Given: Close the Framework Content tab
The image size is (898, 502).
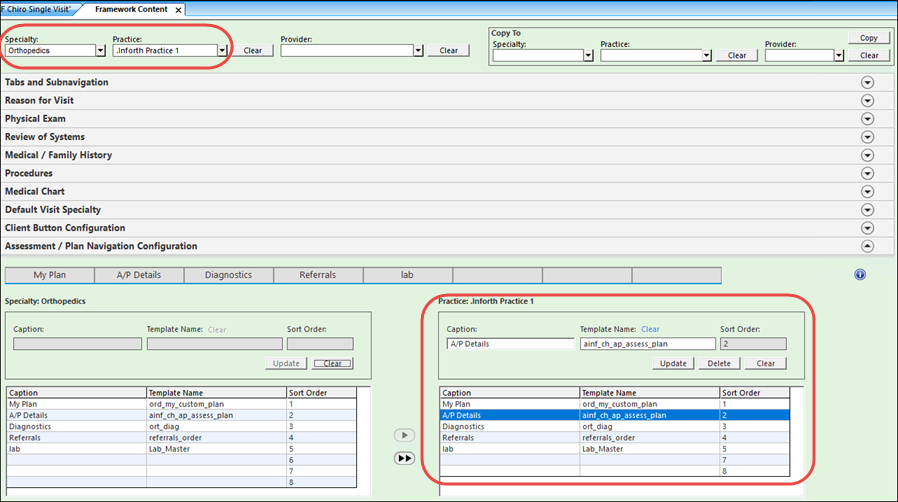Looking at the screenshot, I should (x=179, y=10).
